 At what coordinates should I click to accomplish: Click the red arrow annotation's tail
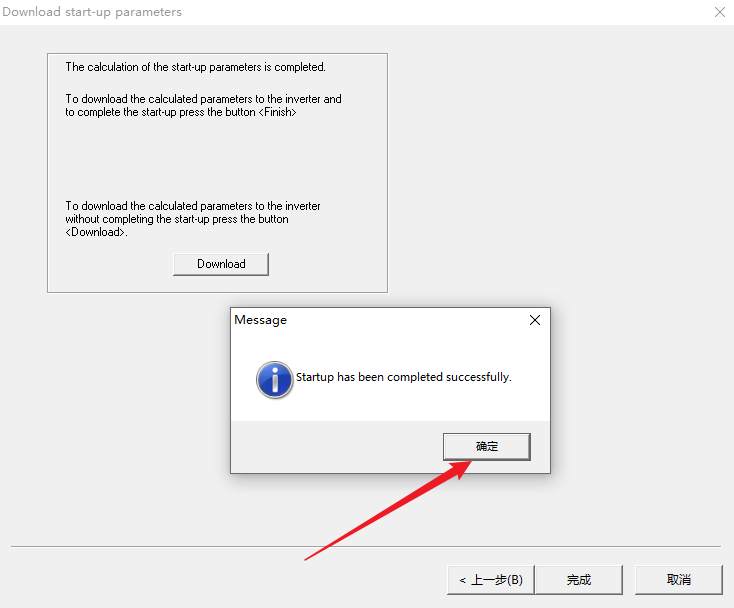click(x=312, y=555)
